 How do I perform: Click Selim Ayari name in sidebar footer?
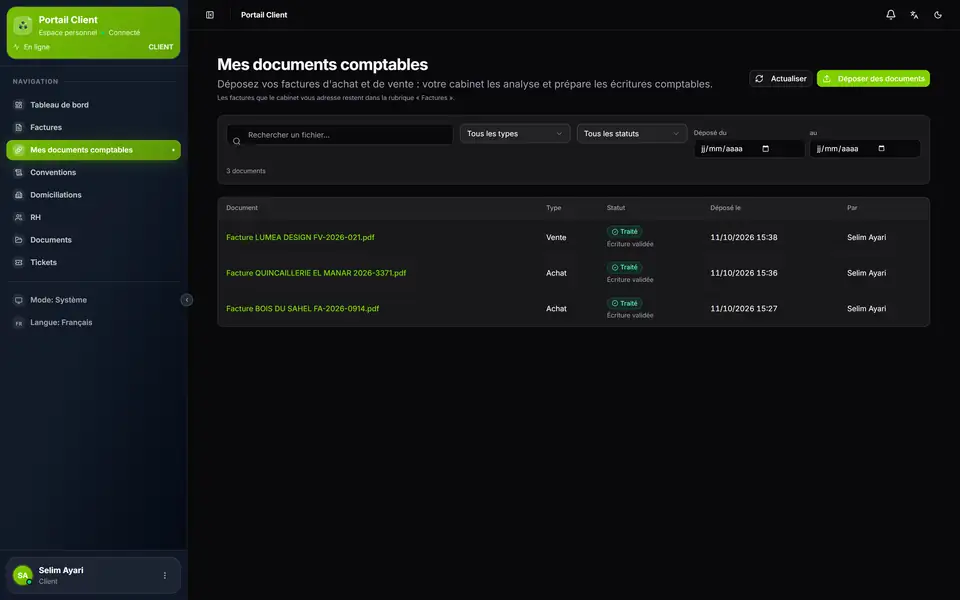[x=61, y=570]
